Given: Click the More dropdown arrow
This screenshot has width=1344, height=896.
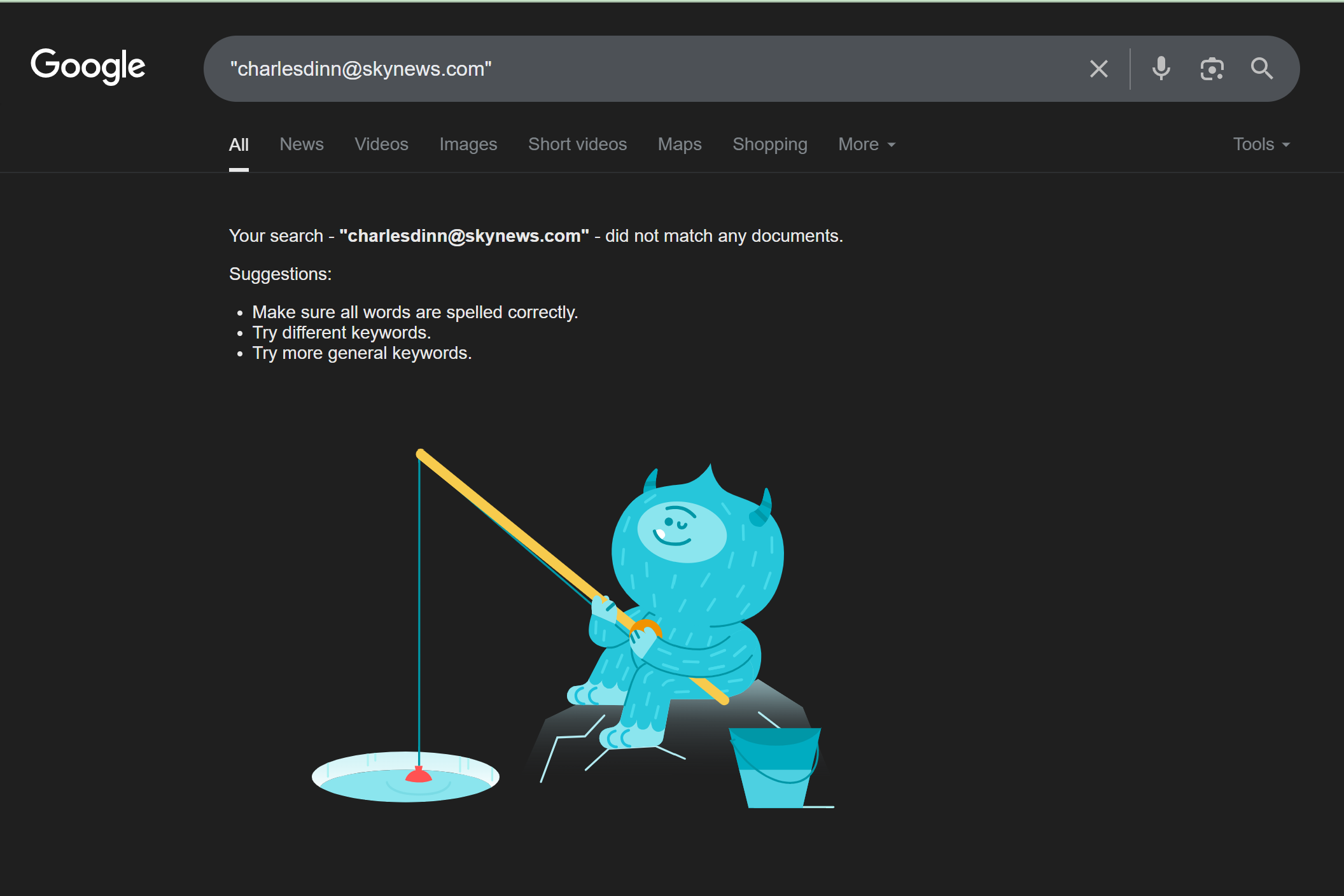Looking at the screenshot, I should click(x=892, y=145).
